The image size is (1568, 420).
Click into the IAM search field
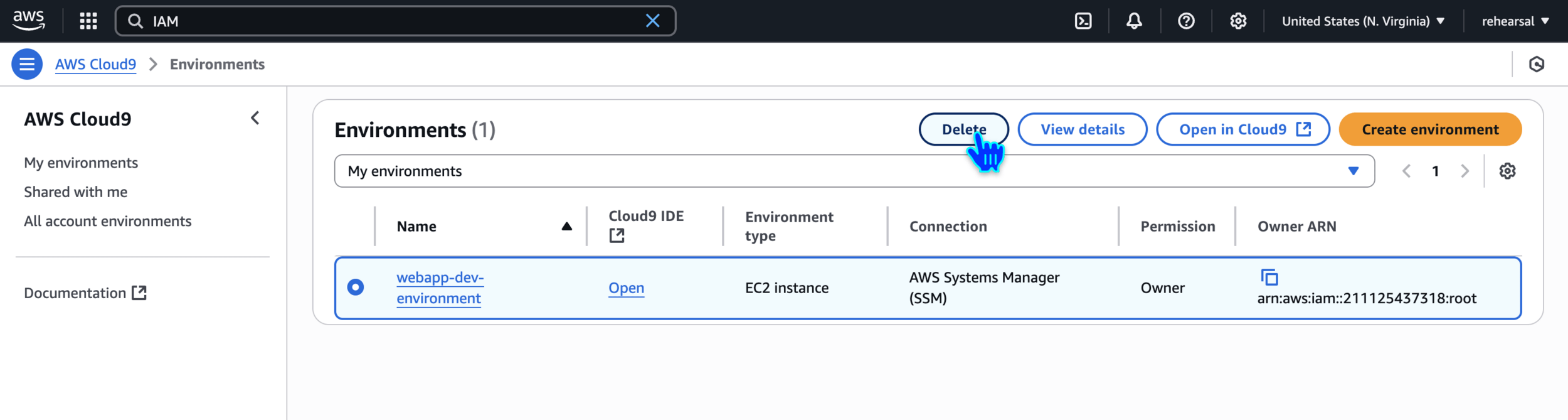pyautogui.click(x=395, y=21)
